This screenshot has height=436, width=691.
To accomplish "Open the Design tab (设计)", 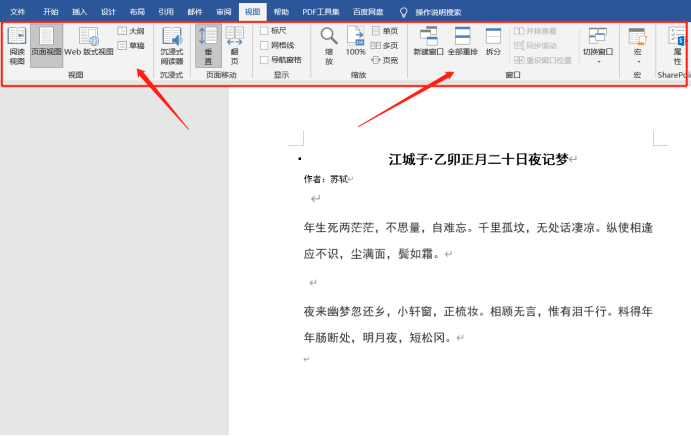I will tap(108, 12).
